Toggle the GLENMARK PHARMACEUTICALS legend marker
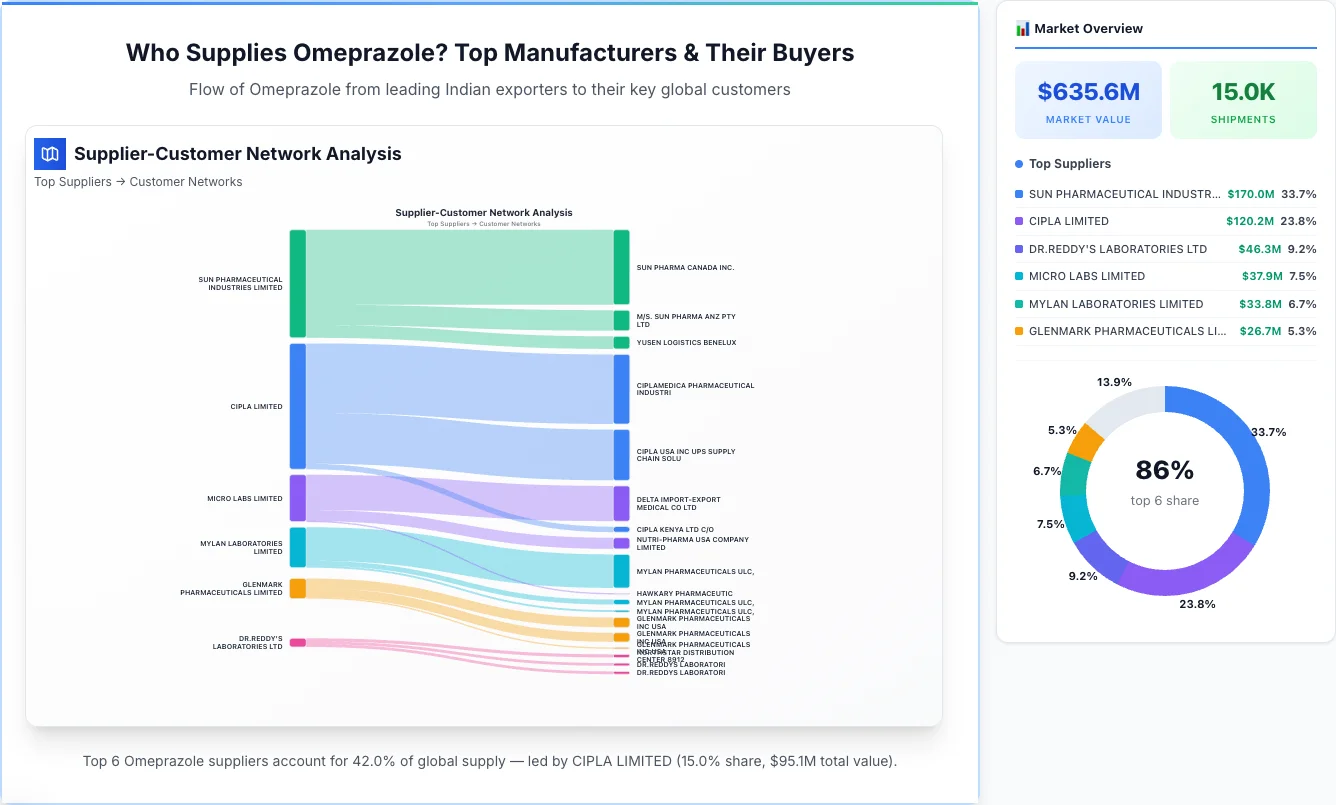Image resolution: width=1336 pixels, height=805 pixels. point(1017,331)
